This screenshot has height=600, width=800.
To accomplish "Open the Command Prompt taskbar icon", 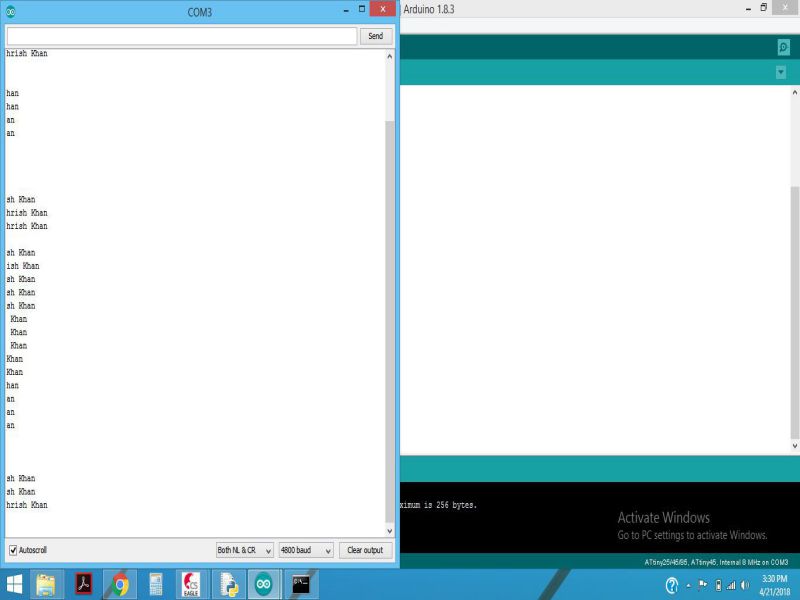I will tap(301, 584).
